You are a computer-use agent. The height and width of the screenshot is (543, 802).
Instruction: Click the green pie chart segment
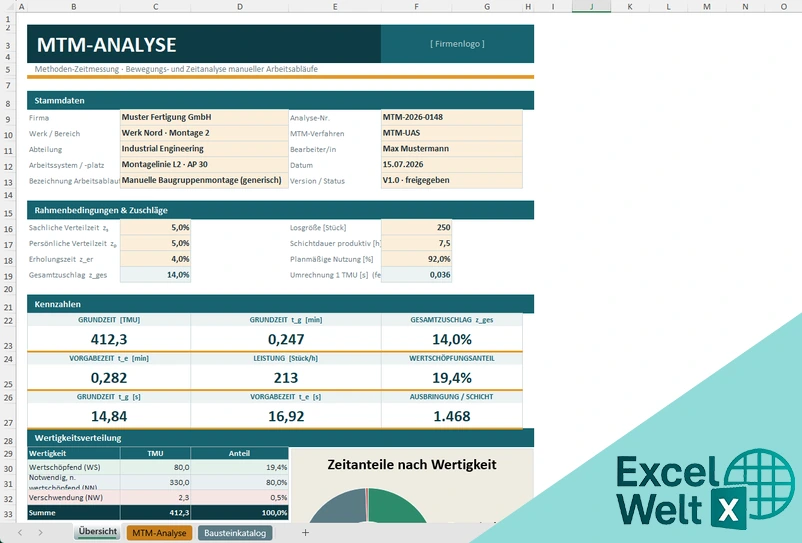(x=396, y=507)
